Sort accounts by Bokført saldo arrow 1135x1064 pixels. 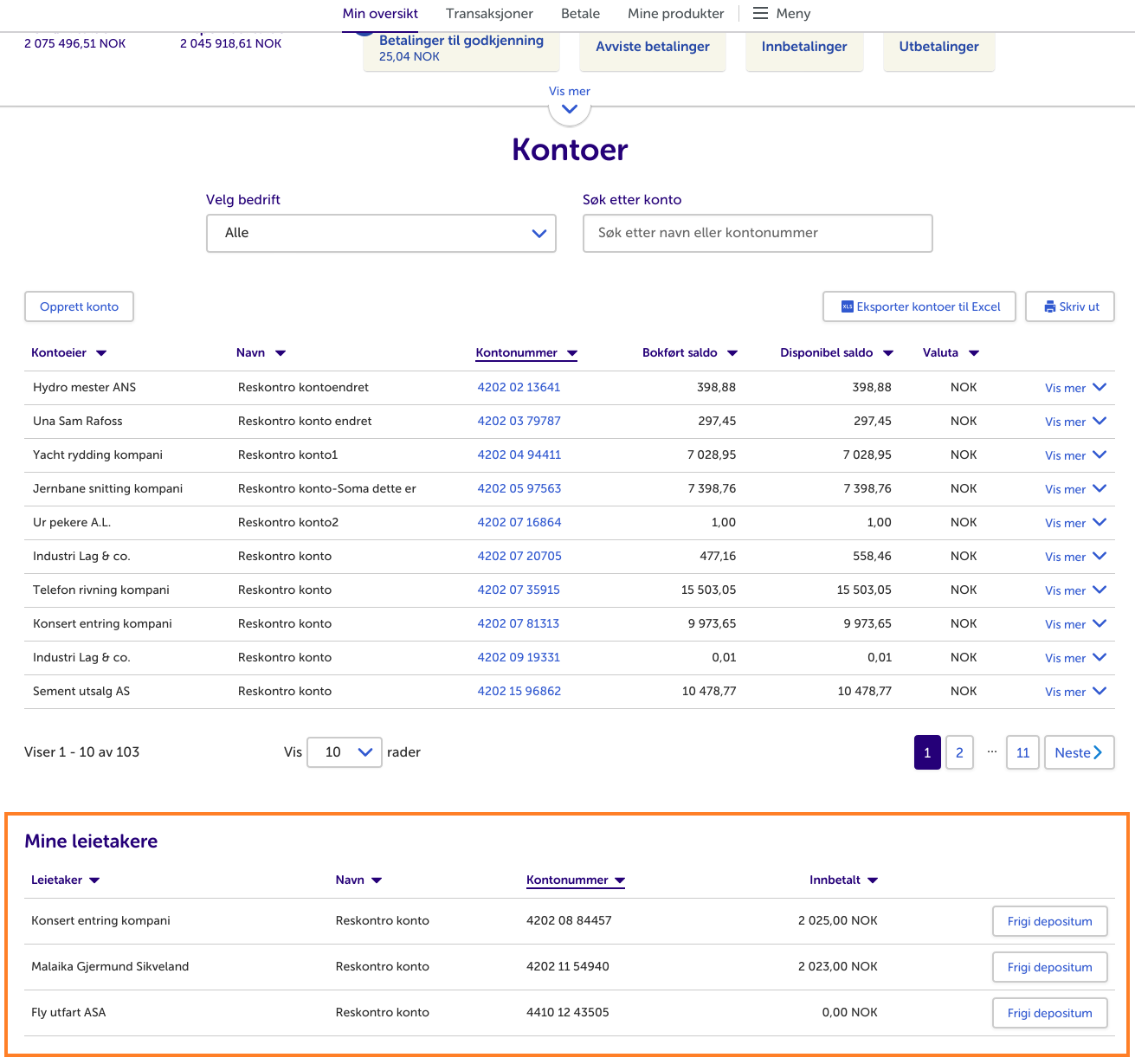732,353
